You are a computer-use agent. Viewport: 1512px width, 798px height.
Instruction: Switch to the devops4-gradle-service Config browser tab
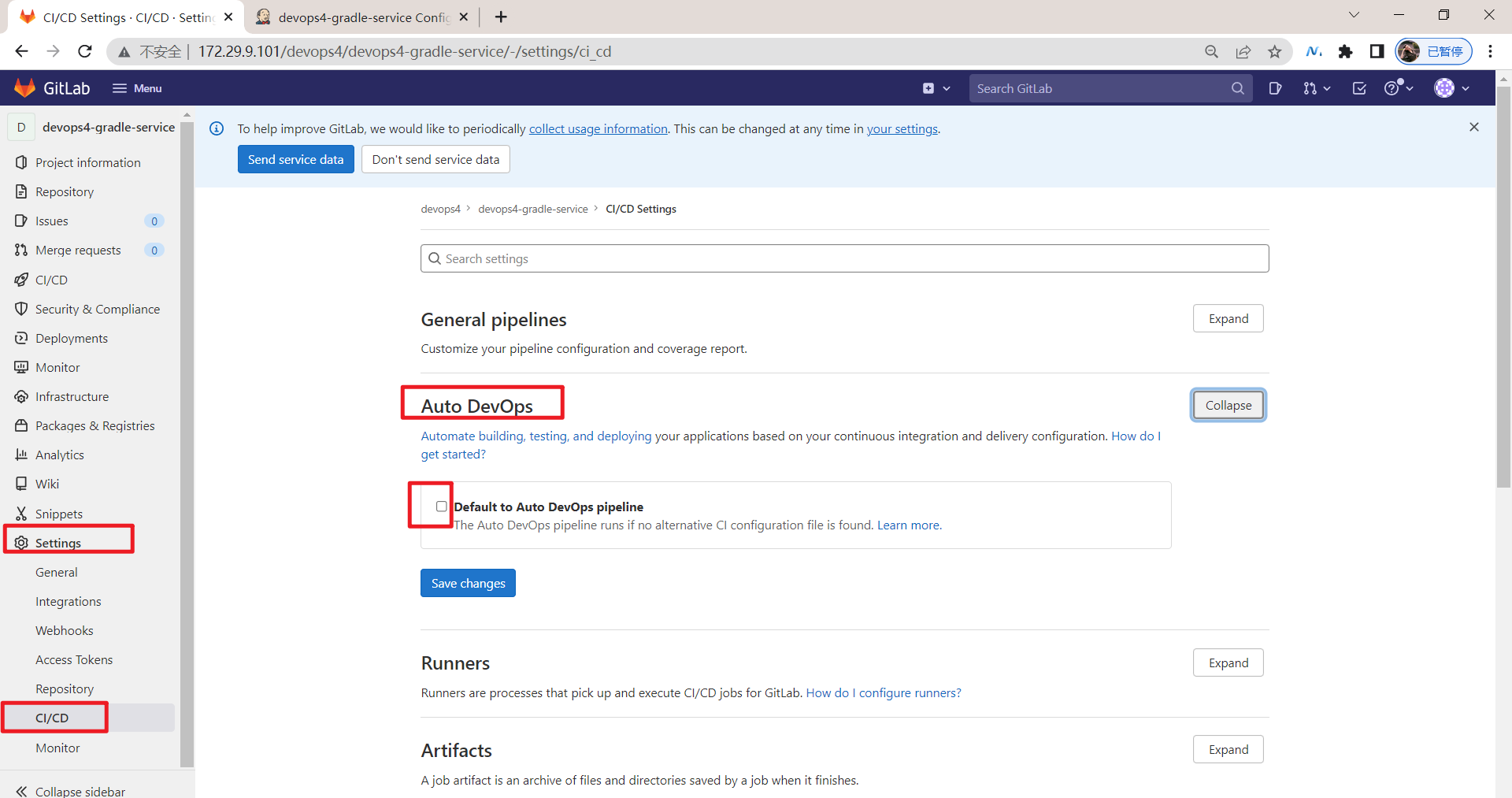click(362, 17)
